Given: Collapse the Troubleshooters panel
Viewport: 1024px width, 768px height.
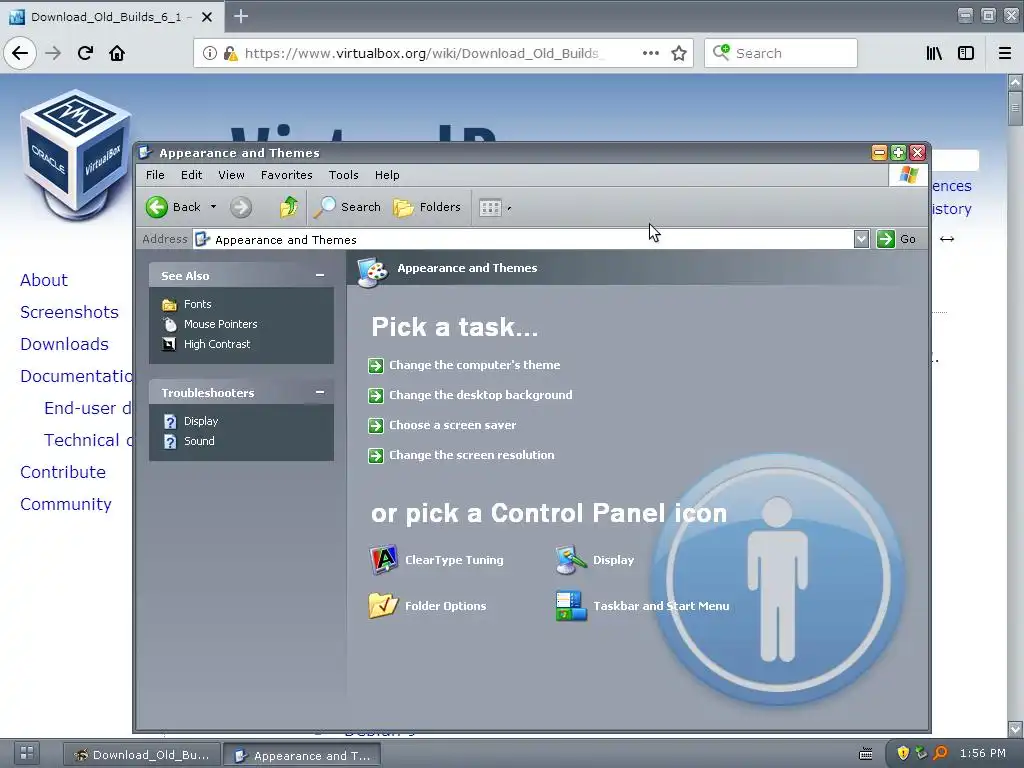Looking at the screenshot, I should (320, 392).
